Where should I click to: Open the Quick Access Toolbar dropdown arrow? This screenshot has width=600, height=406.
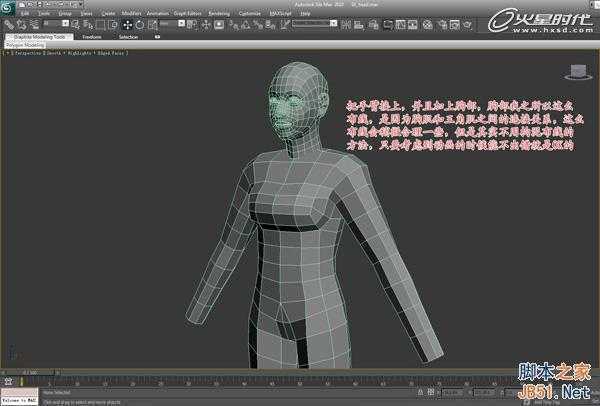[x=80, y=5]
